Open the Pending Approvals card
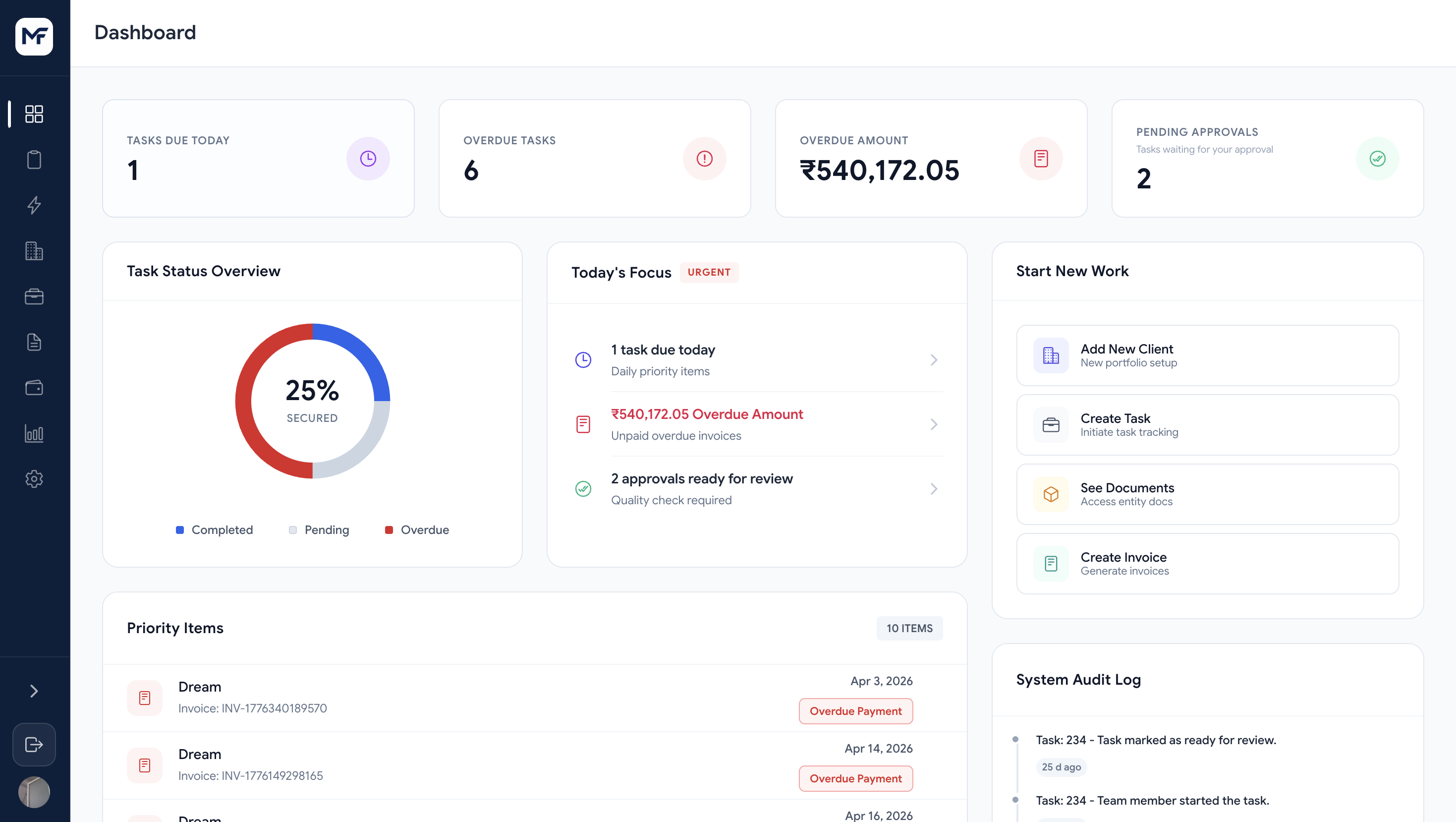1456x822 pixels. tap(1267, 159)
